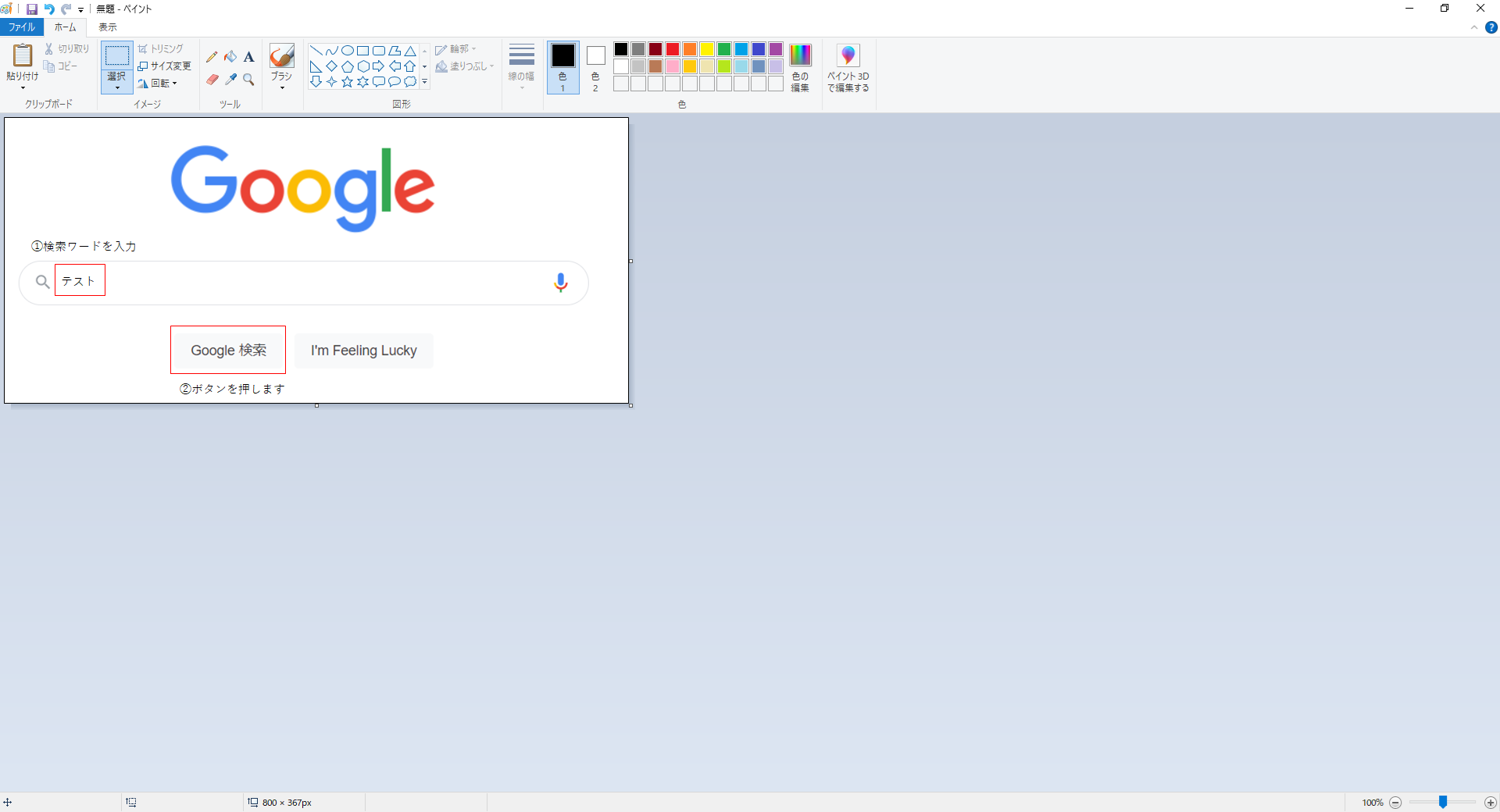Pick the Polygon shape

[x=395, y=51]
